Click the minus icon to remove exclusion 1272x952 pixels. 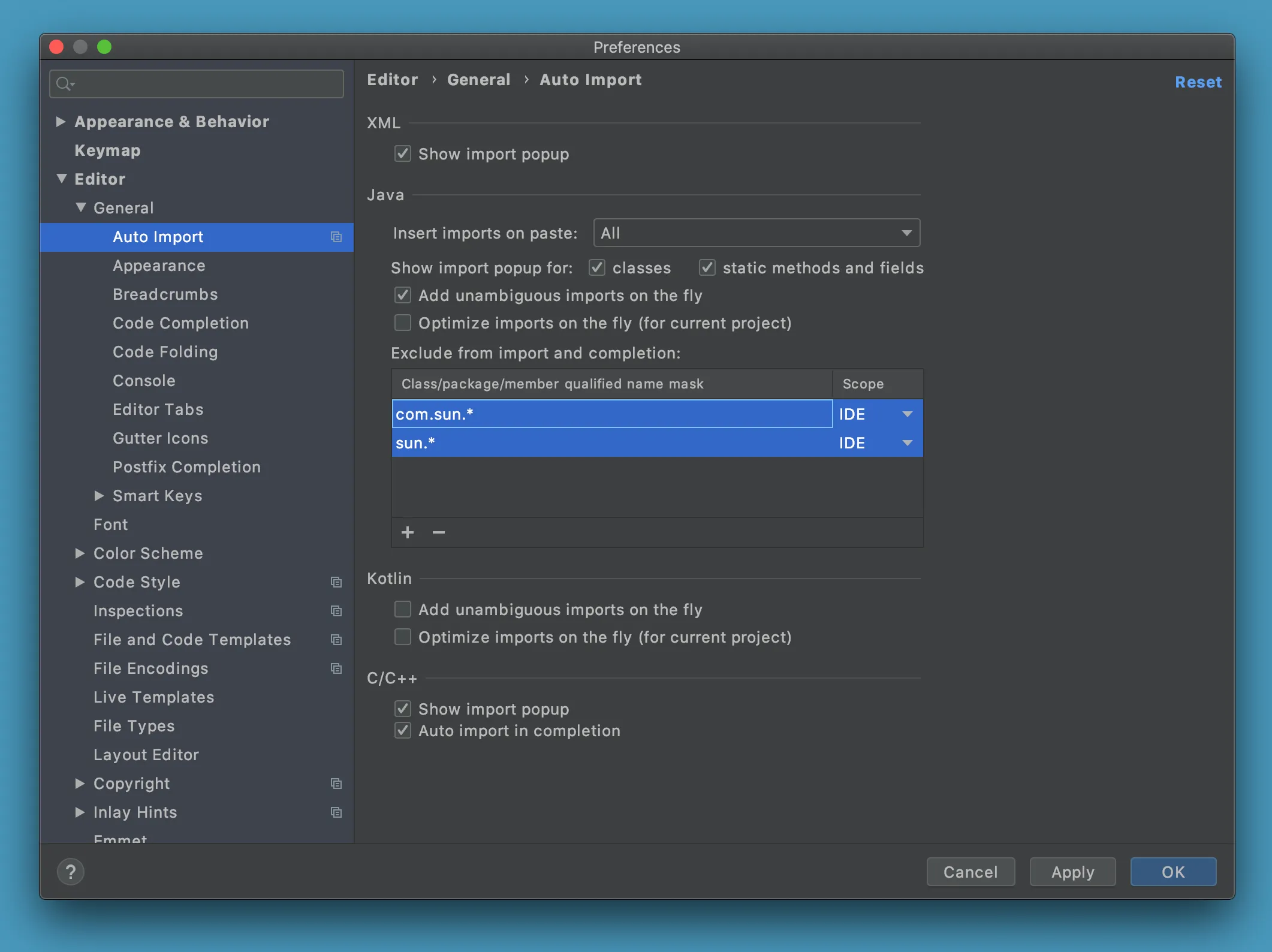point(439,532)
